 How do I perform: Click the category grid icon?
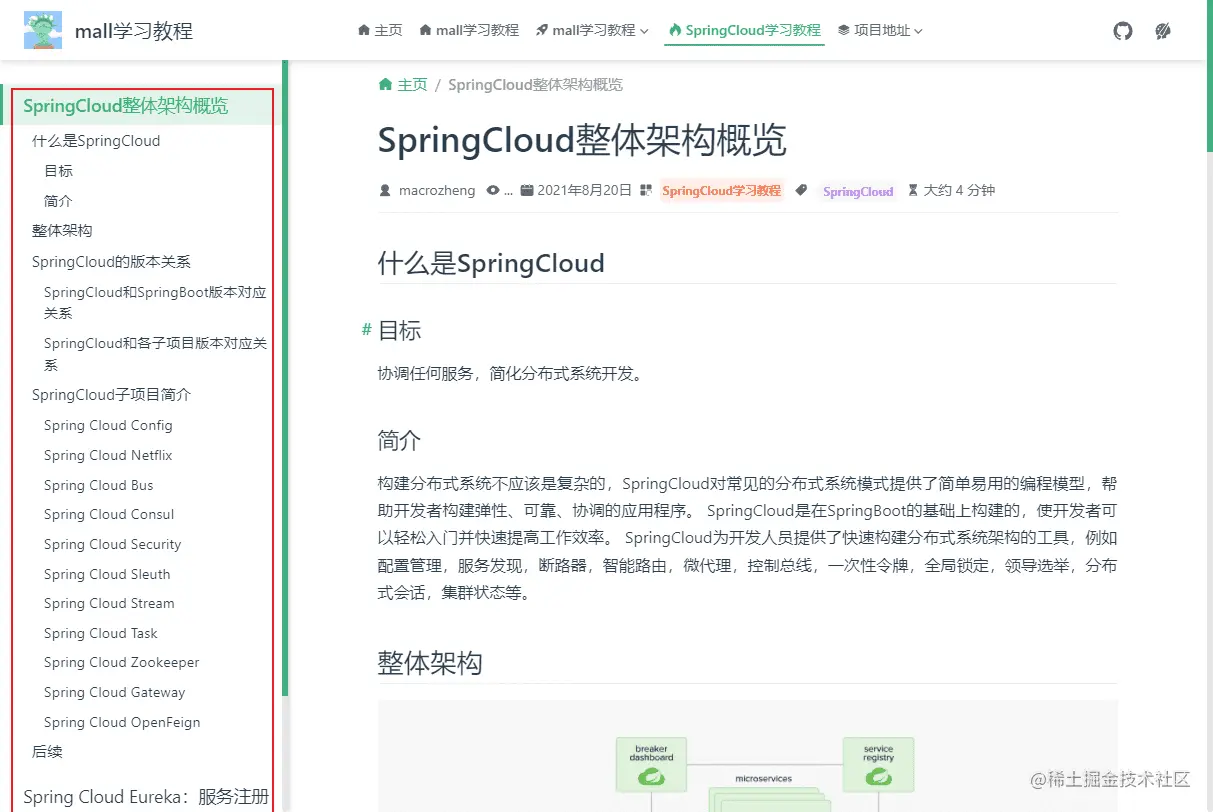tap(646, 190)
